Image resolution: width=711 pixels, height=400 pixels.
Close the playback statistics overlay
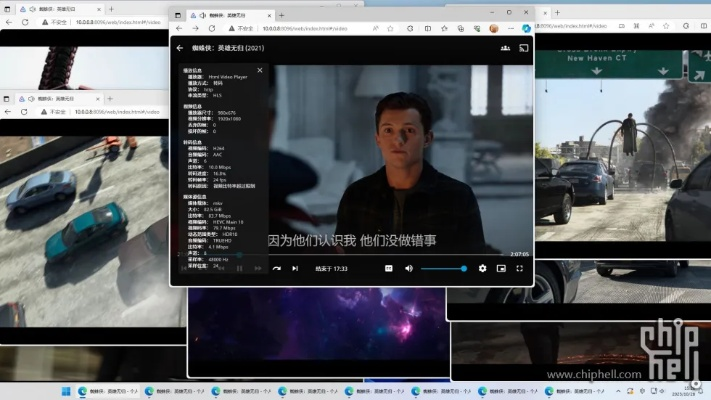[x=260, y=70]
